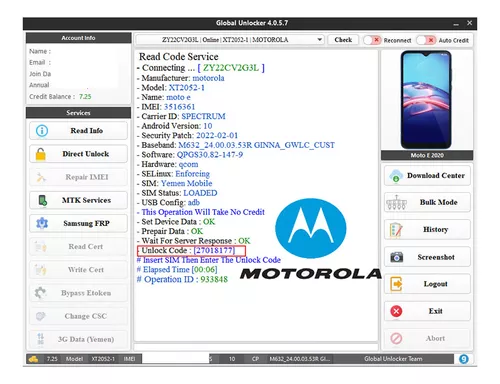Enable the Auto Credit switch

tap(426, 40)
